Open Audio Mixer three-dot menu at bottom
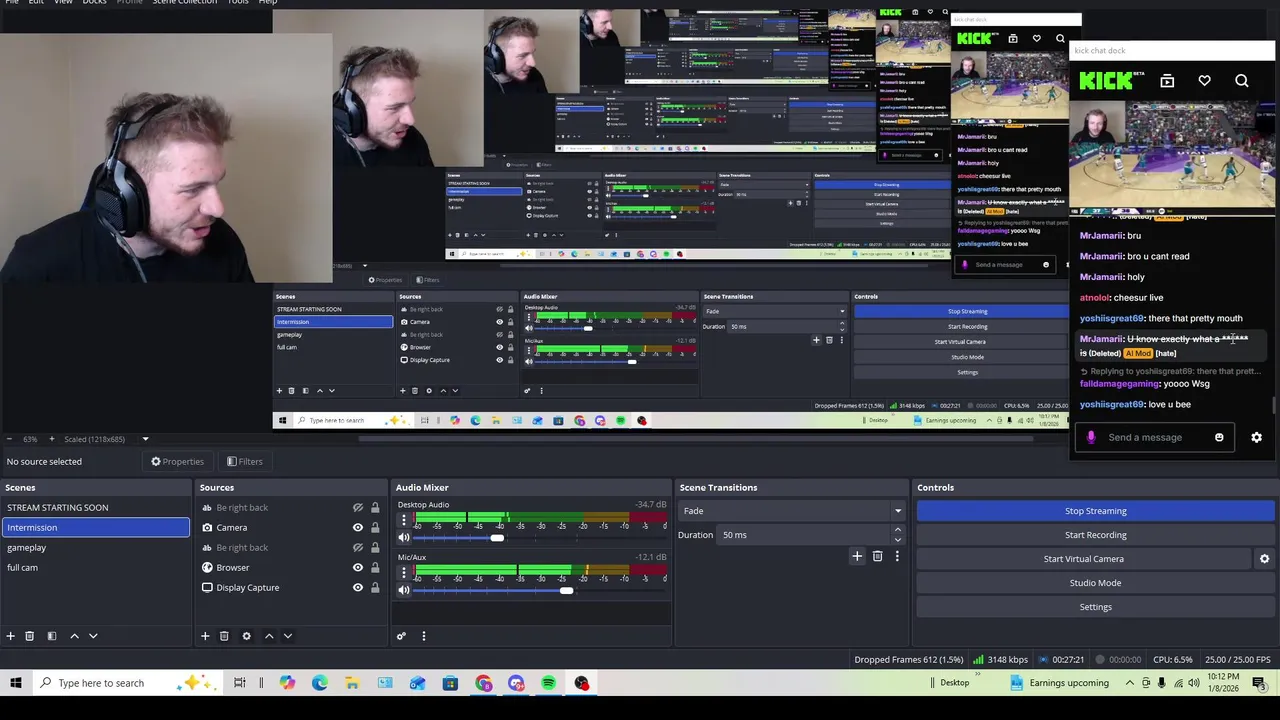This screenshot has height=720, width=1280. tap(423, 636)
